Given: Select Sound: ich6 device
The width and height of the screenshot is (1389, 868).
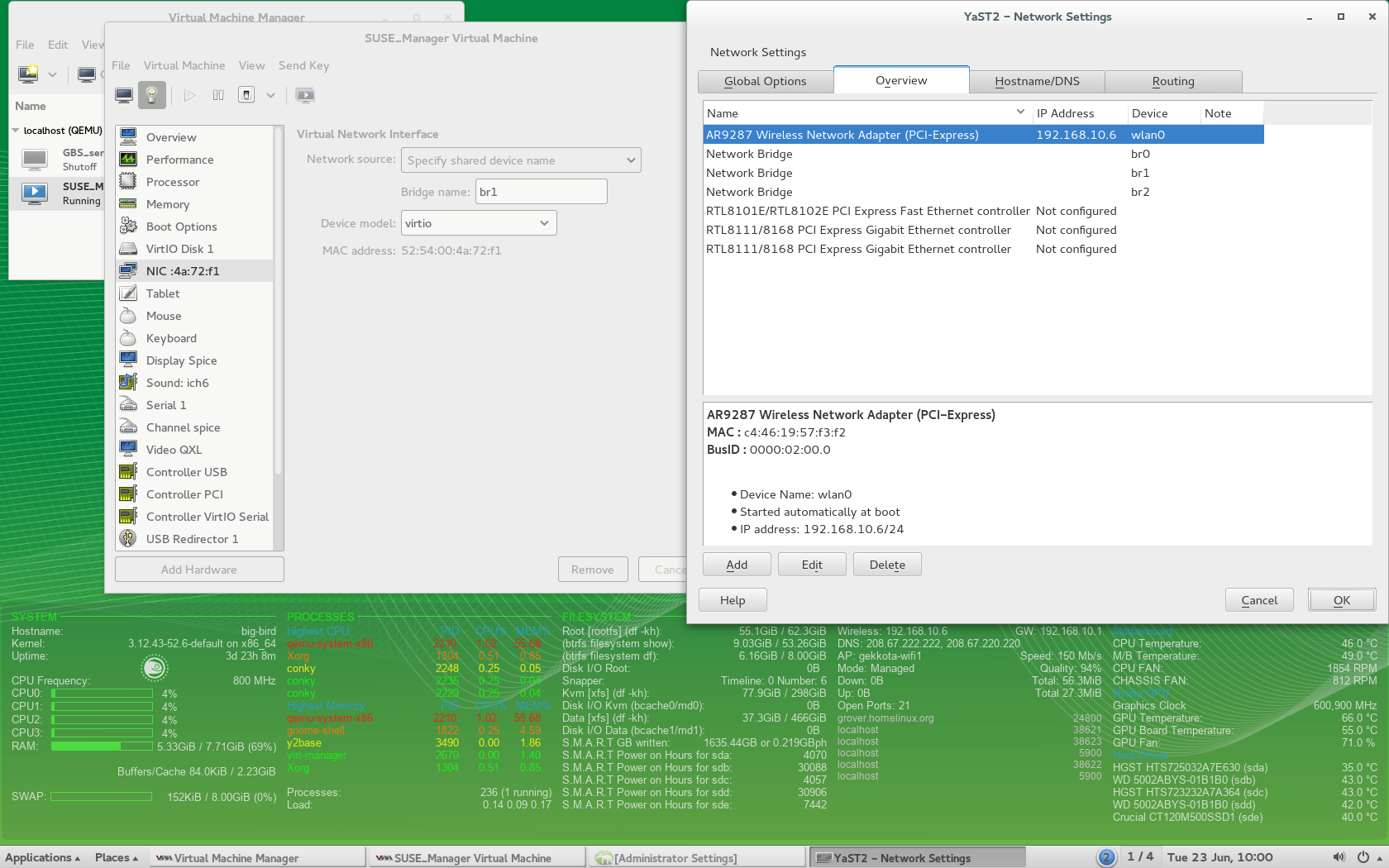Looking at the screenshot, I should pos(194,383).
